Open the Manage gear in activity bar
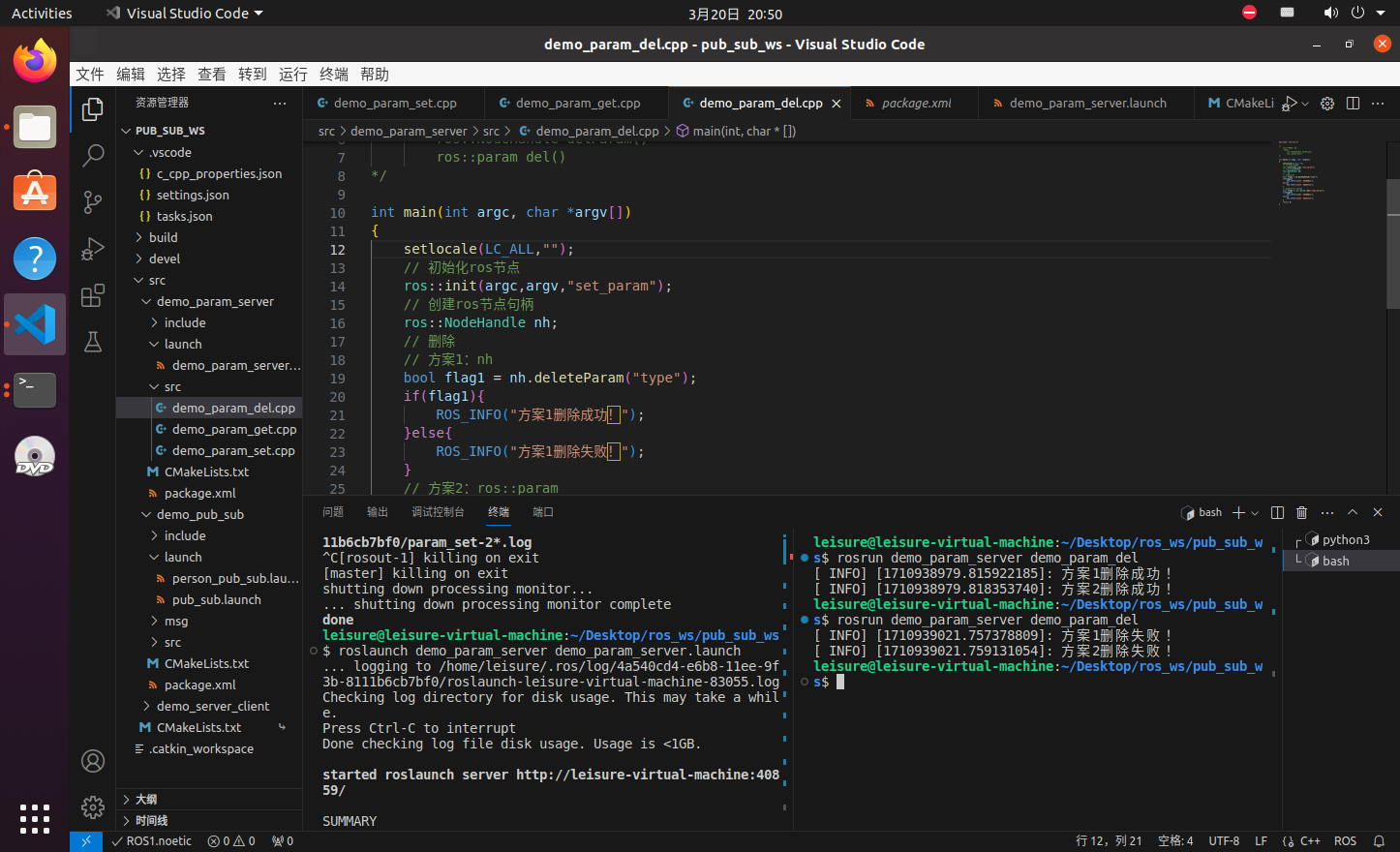Screen dimensions: 1400x852 pyautogui.click(x=93, y=806)
